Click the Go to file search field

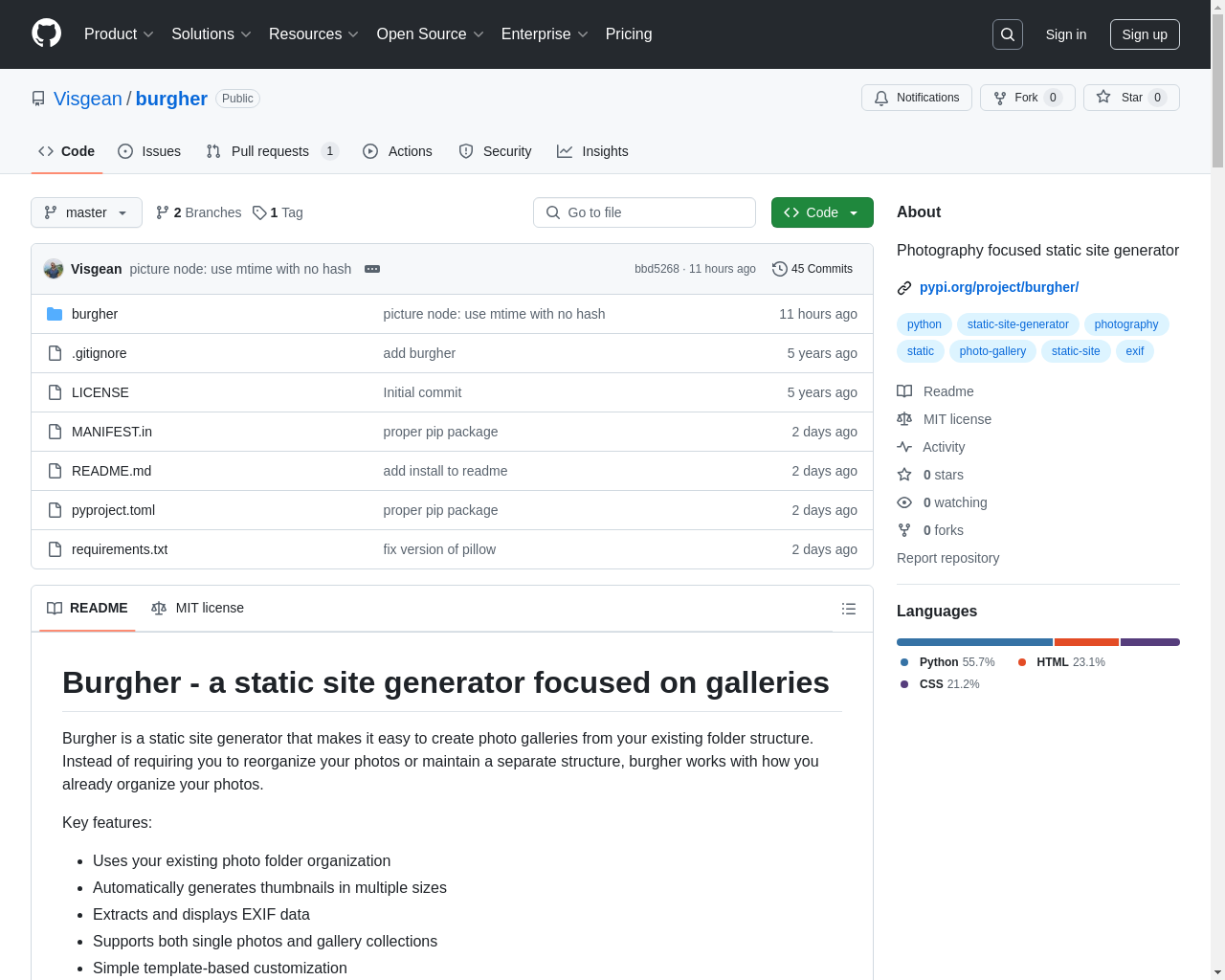(644, 212)
